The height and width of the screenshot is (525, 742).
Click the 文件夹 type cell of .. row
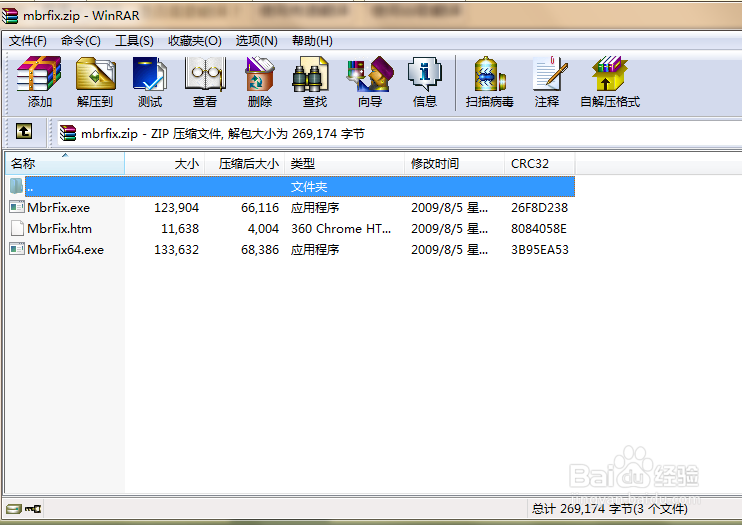[309, 187]
